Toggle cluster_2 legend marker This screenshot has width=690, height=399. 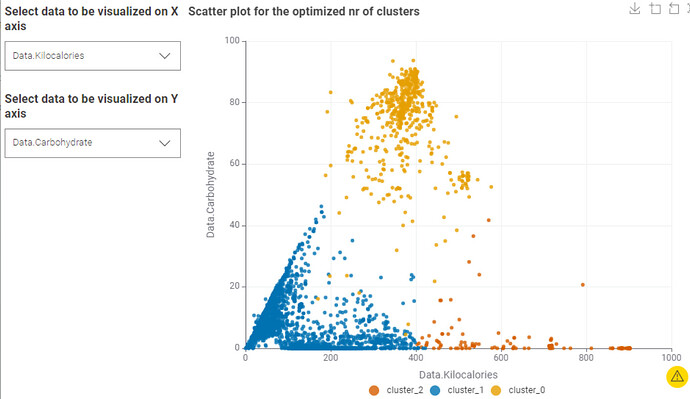tap(374, 390)
